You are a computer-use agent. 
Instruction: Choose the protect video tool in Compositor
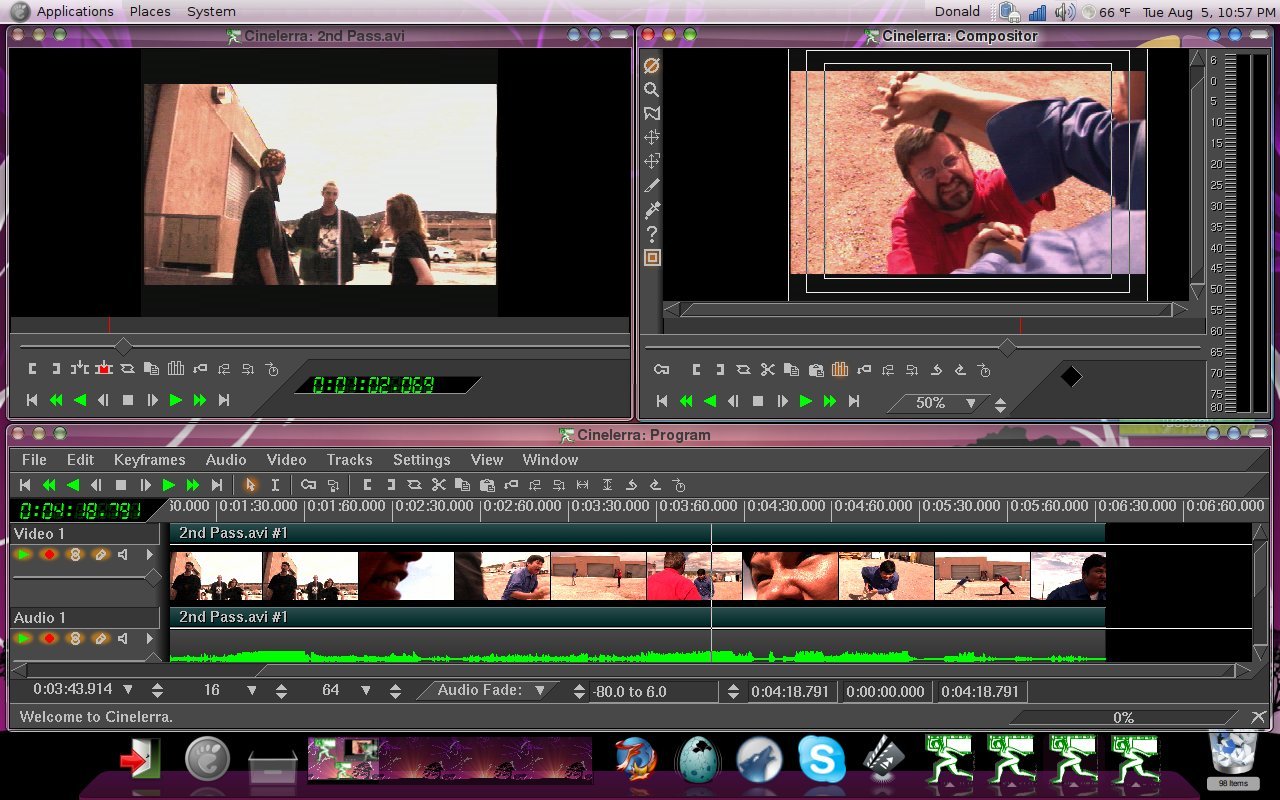(652, 65)
